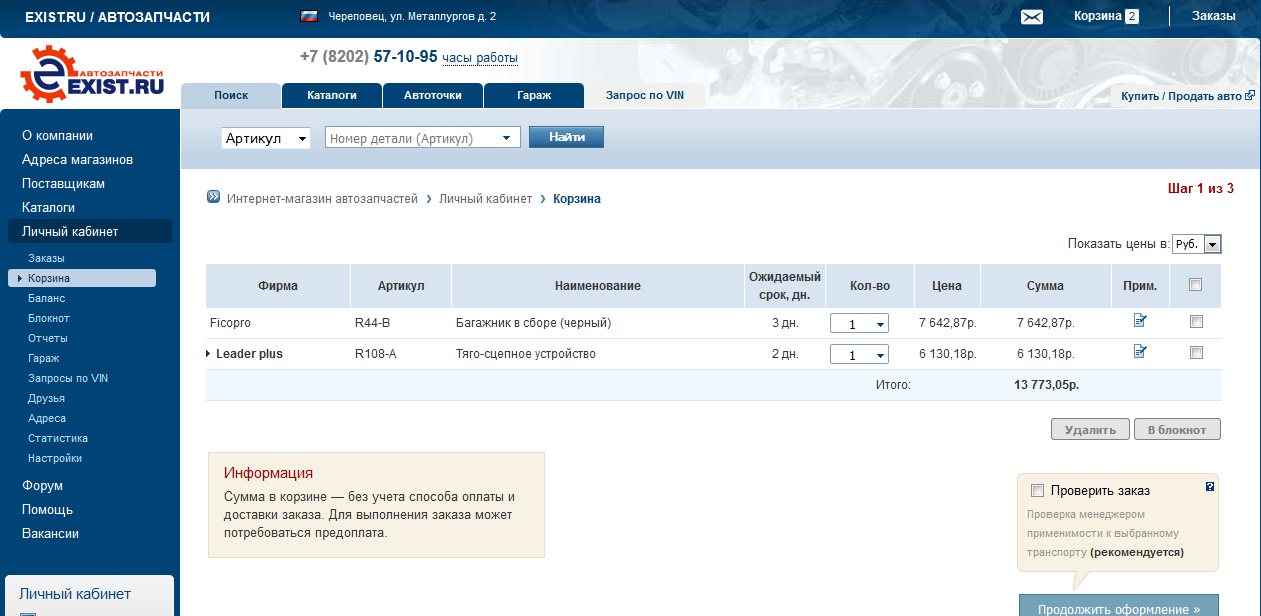Open Отчеты in the sidebar
Image resolution: width=1261 pixels, height=616 pixels.
pos(48,338)
